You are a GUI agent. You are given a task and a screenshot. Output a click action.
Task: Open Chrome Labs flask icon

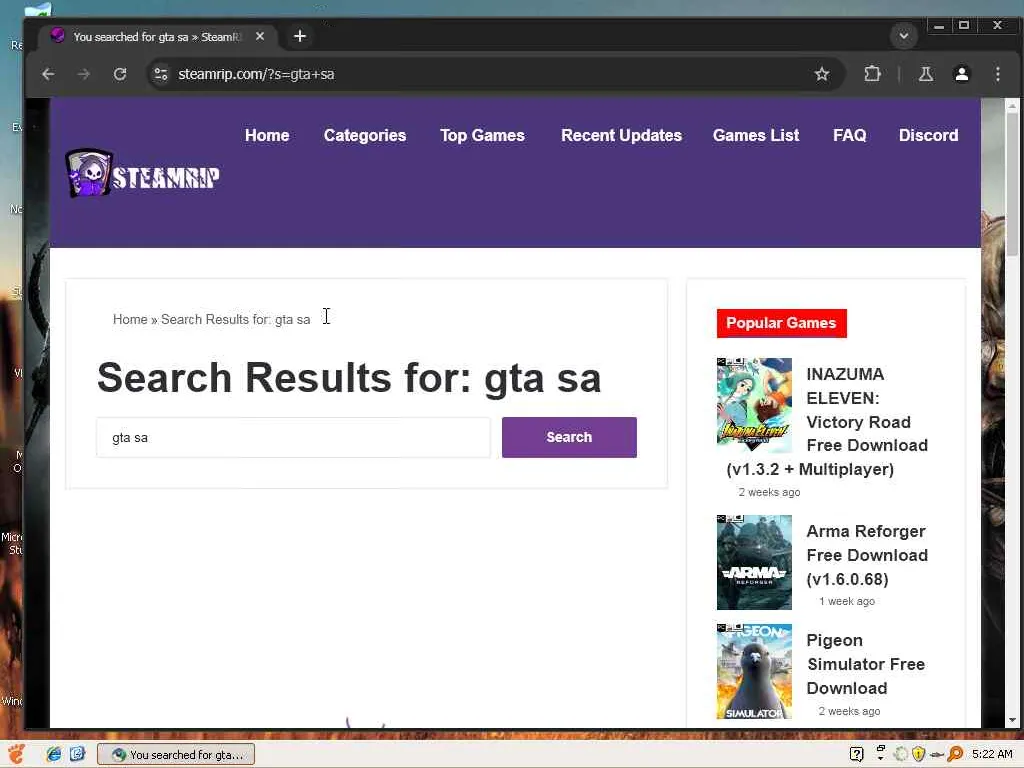(x=925, y=74)
